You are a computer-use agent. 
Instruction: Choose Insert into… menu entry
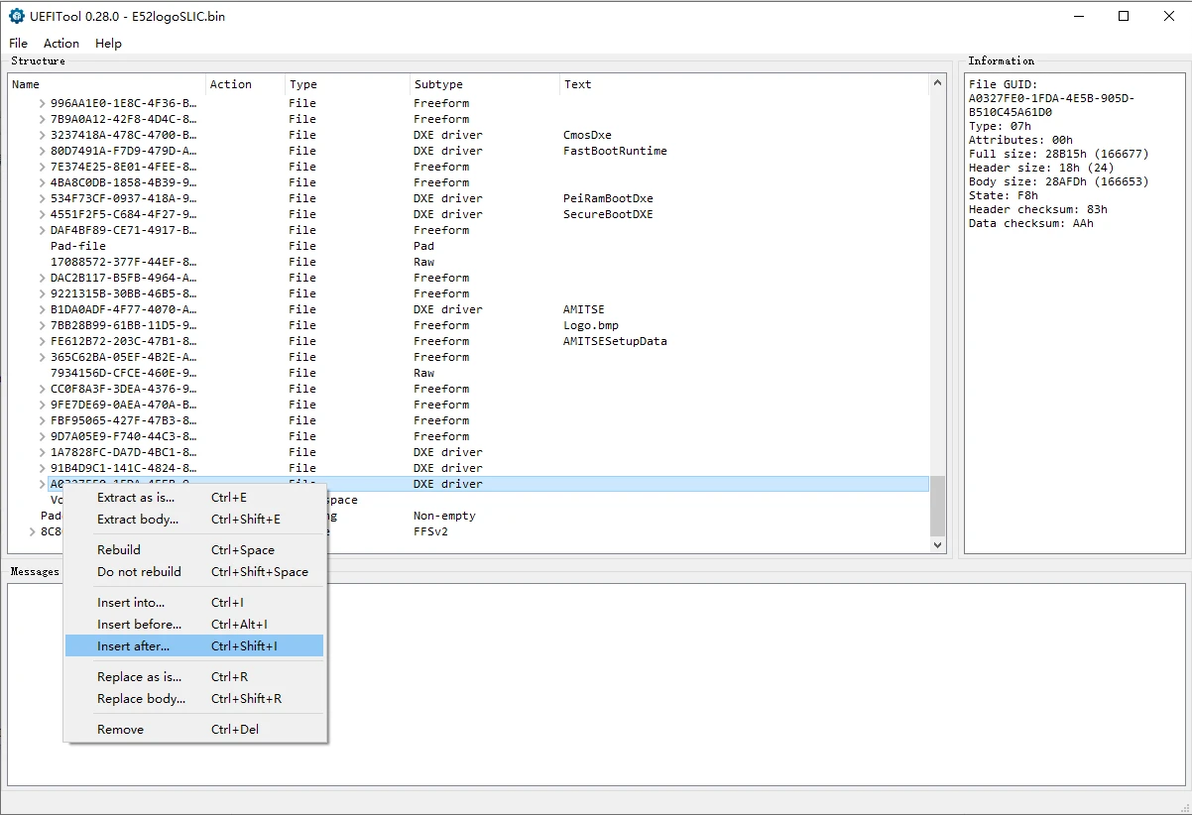pyautogui.click(x=194, y=602)
